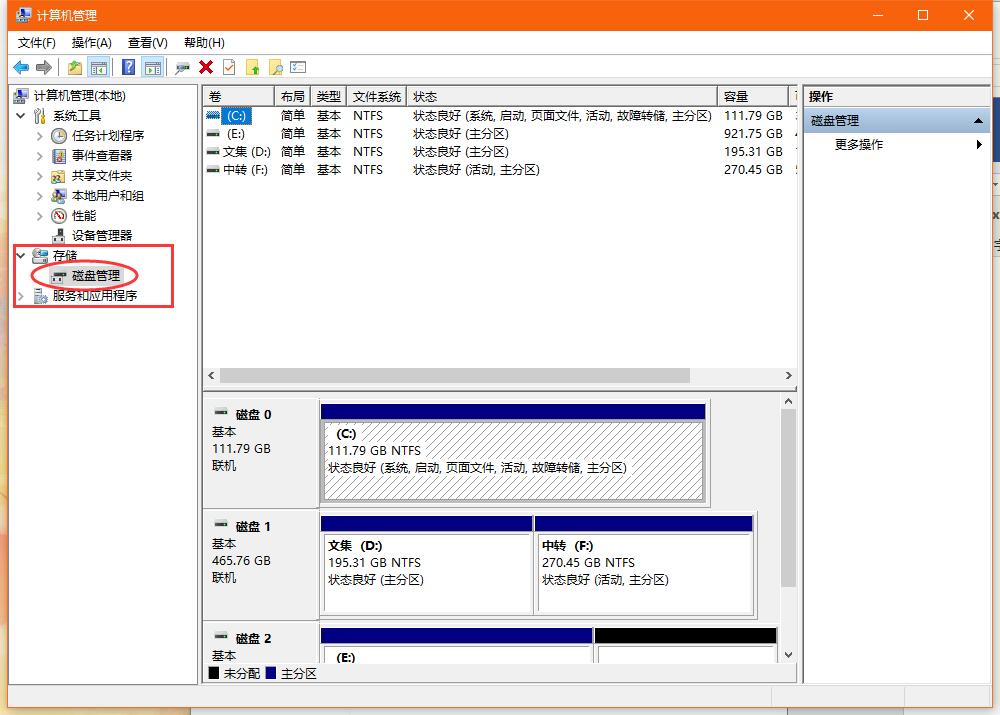Select 存储 node in the tree
Image resolution: width=1000 pixels, height=715 pixels.
click(x=65, y=256)
